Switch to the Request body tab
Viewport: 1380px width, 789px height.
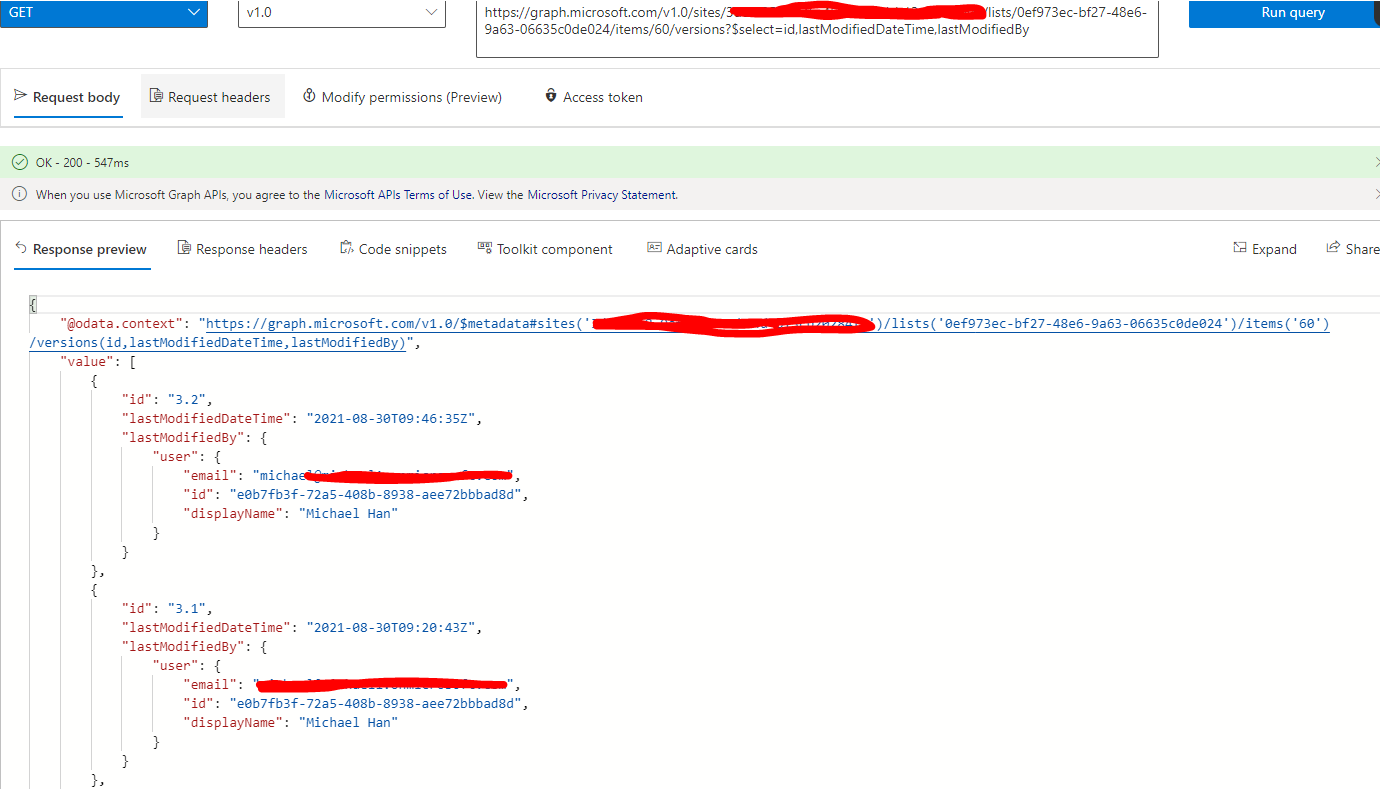68,97
